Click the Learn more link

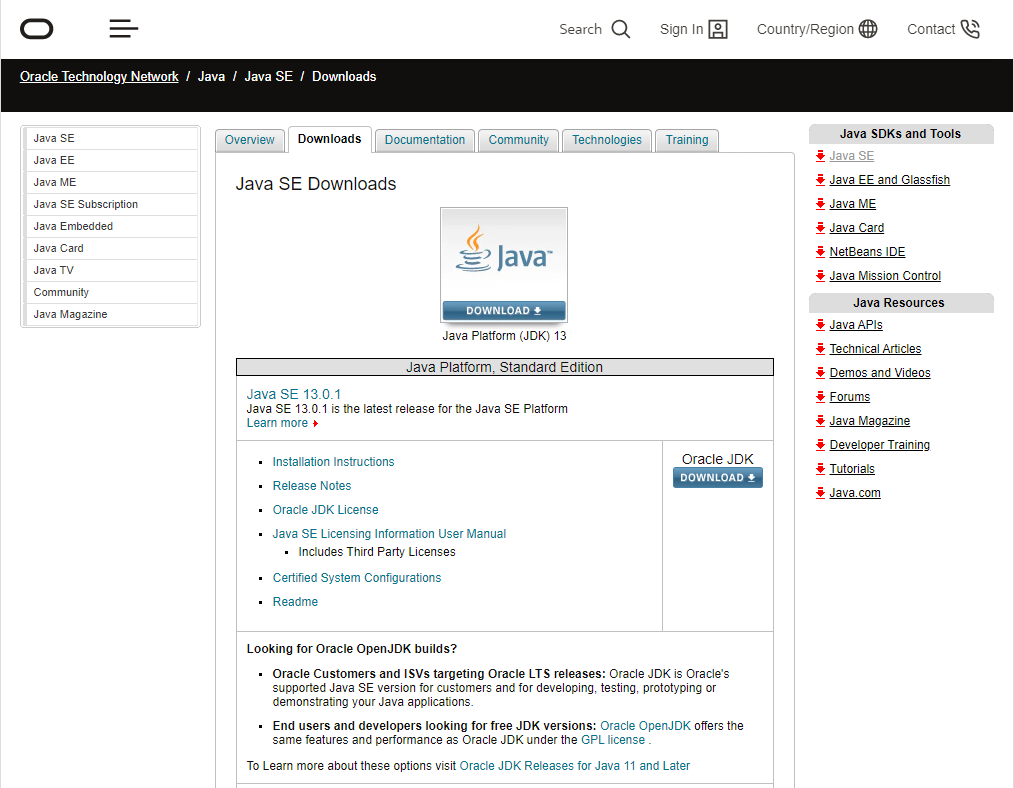pos(277,423)
